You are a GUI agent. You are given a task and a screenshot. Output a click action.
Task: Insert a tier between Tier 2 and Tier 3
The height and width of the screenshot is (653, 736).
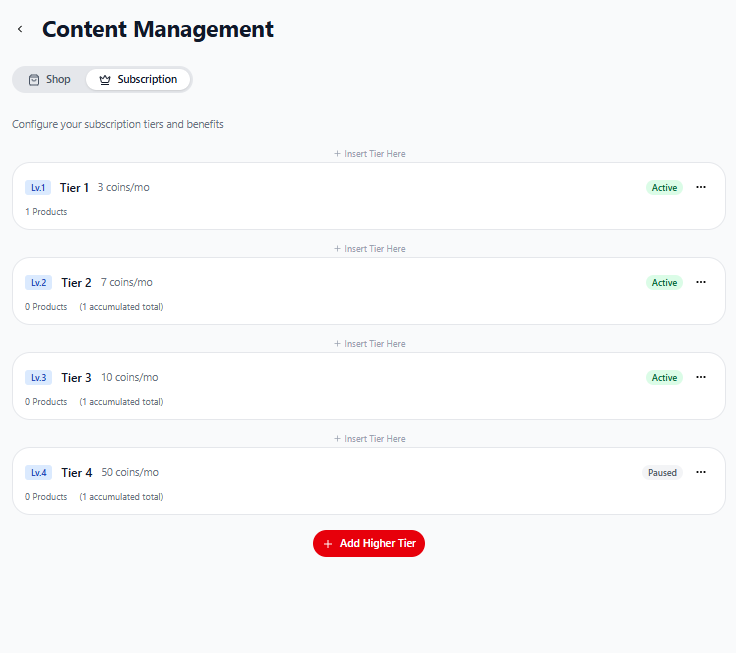tap(369, 344)
